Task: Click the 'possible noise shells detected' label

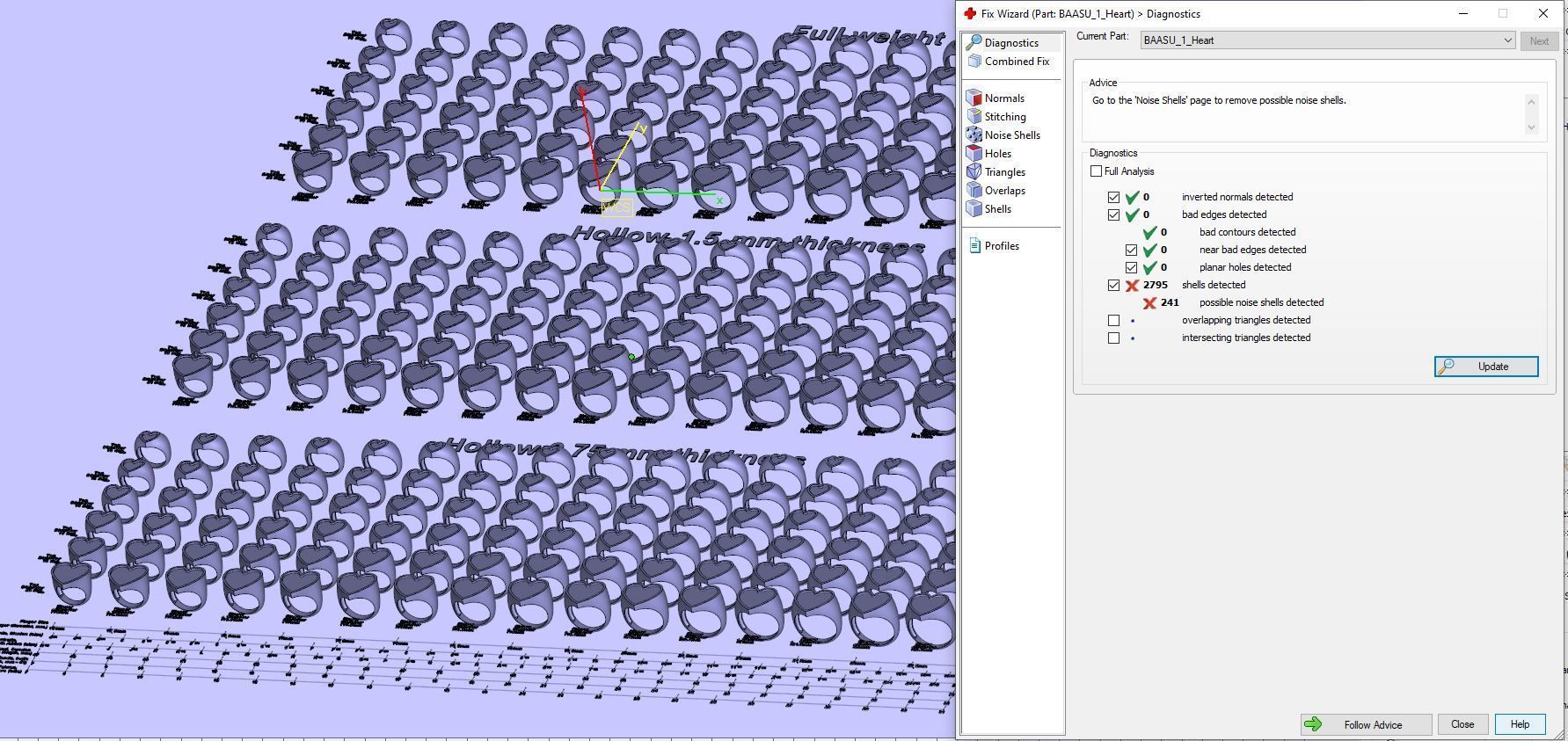Action: [1261, 302]
